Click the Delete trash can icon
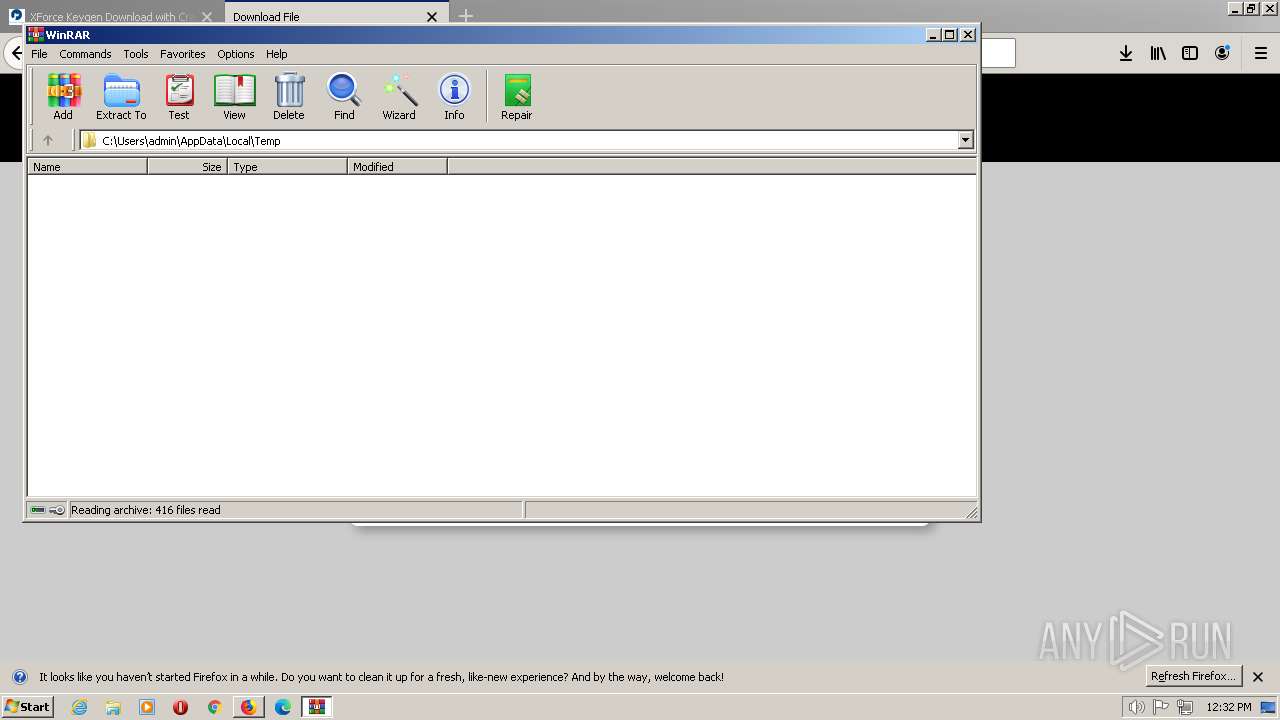This screenshot has height=720, width=1280. [289, 97]
